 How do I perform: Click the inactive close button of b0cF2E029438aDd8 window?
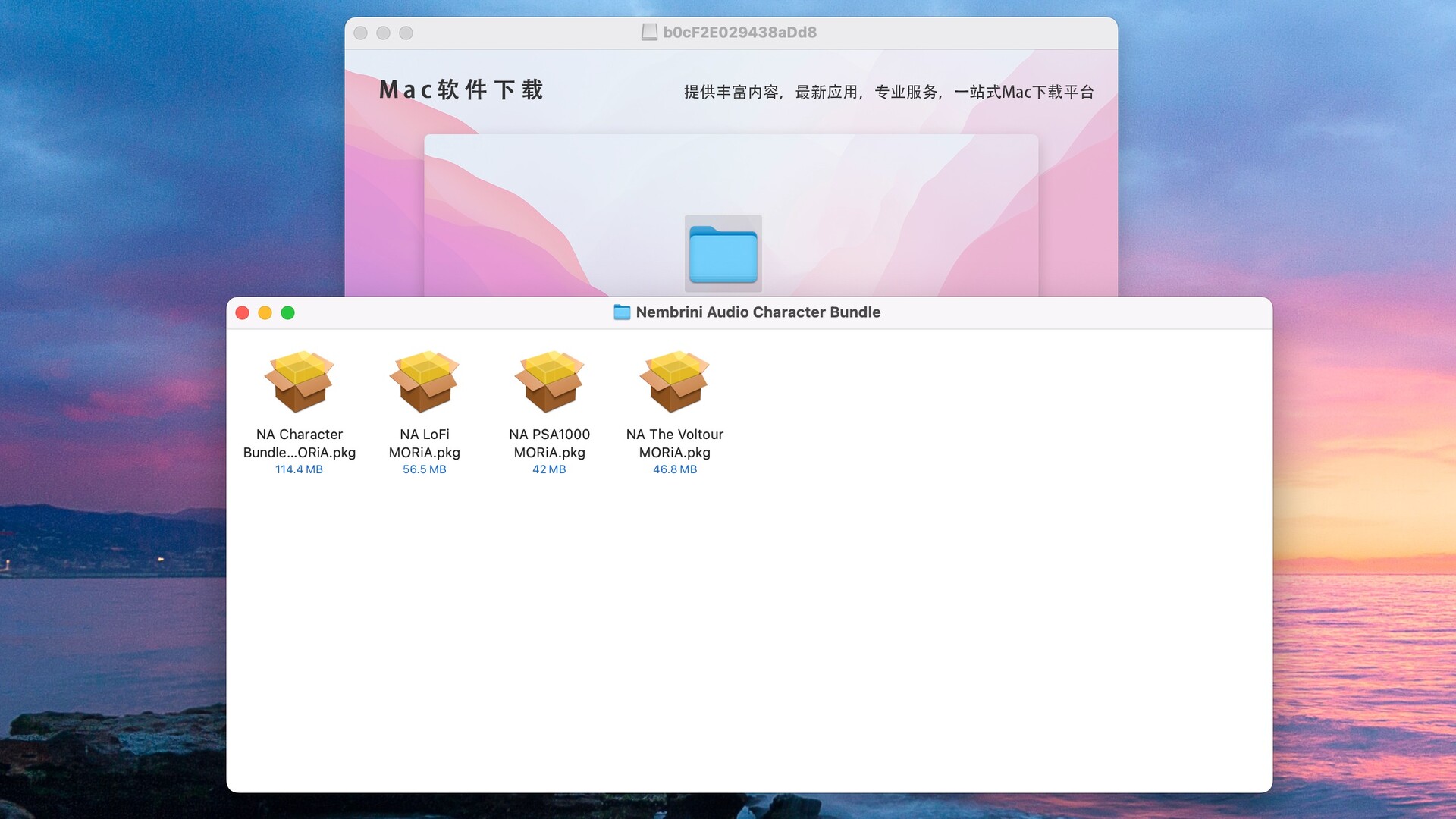[361, 33]
